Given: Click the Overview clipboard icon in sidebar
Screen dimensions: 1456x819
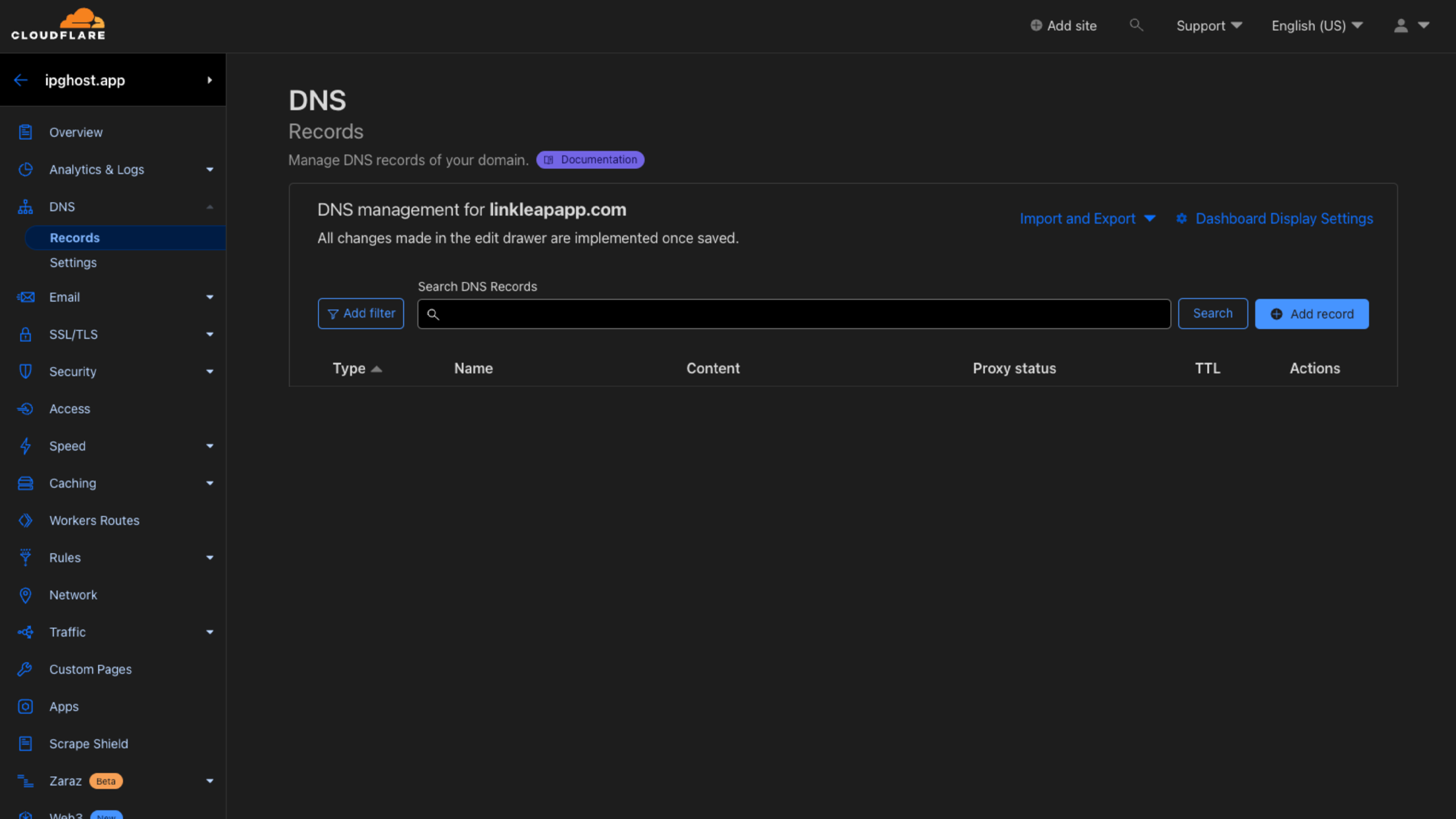Looking at the screenshot, I should click(x=25, y=132).
